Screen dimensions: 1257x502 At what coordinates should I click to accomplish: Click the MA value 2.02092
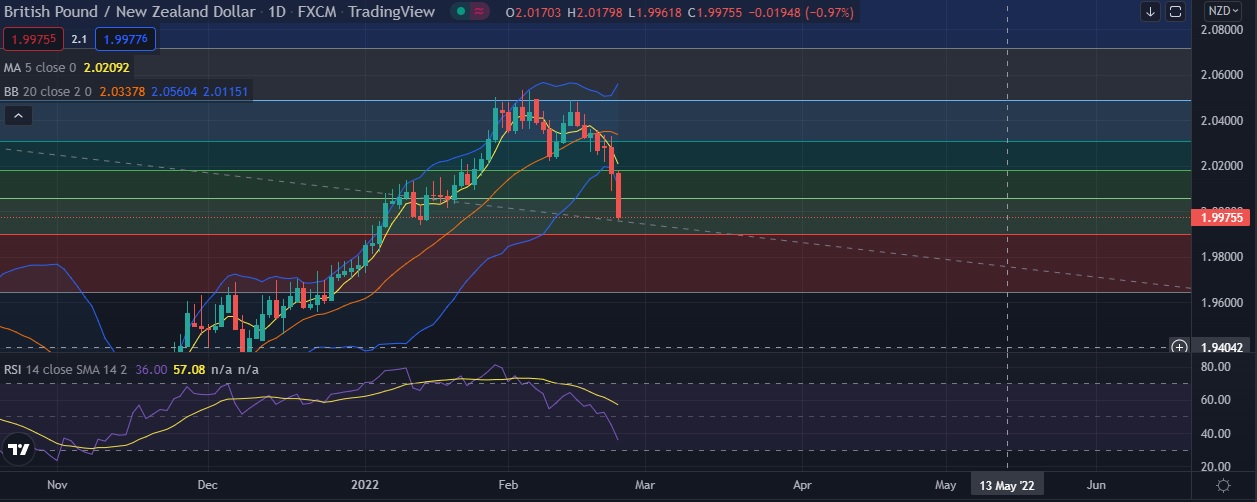(106, 68)
